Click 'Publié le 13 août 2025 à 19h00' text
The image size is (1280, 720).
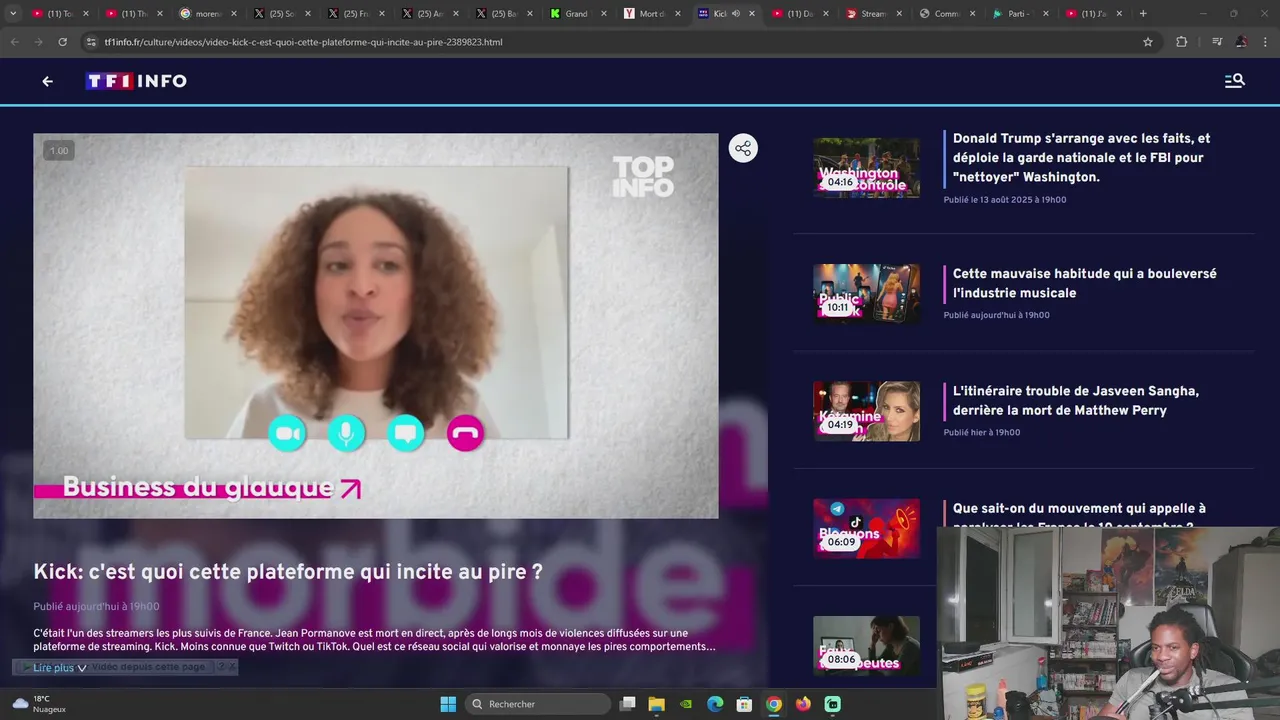click(x=1005, y=200)
